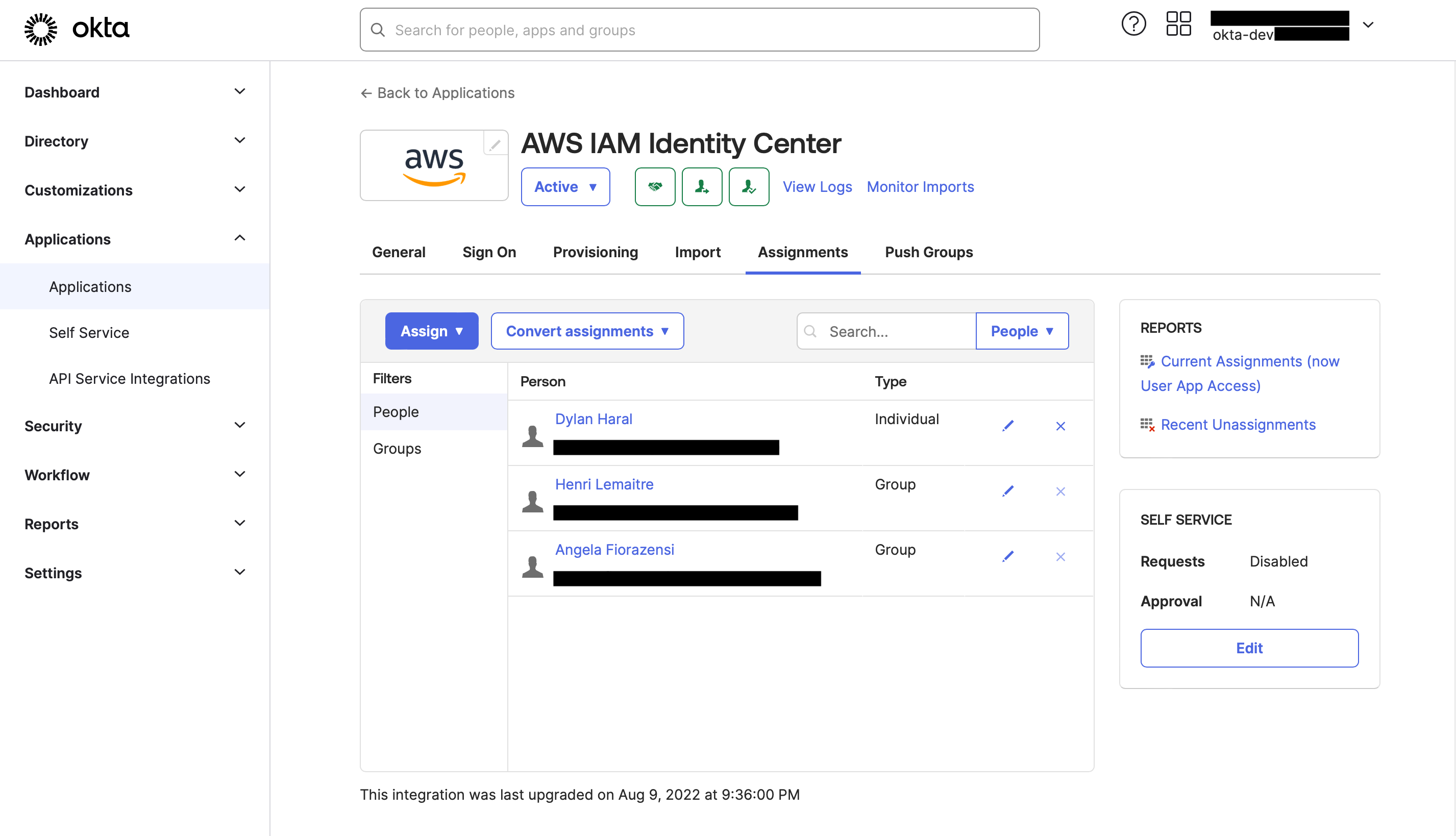
Task: Click the push user provisioning icon
Action: click(x=702, y=187)
